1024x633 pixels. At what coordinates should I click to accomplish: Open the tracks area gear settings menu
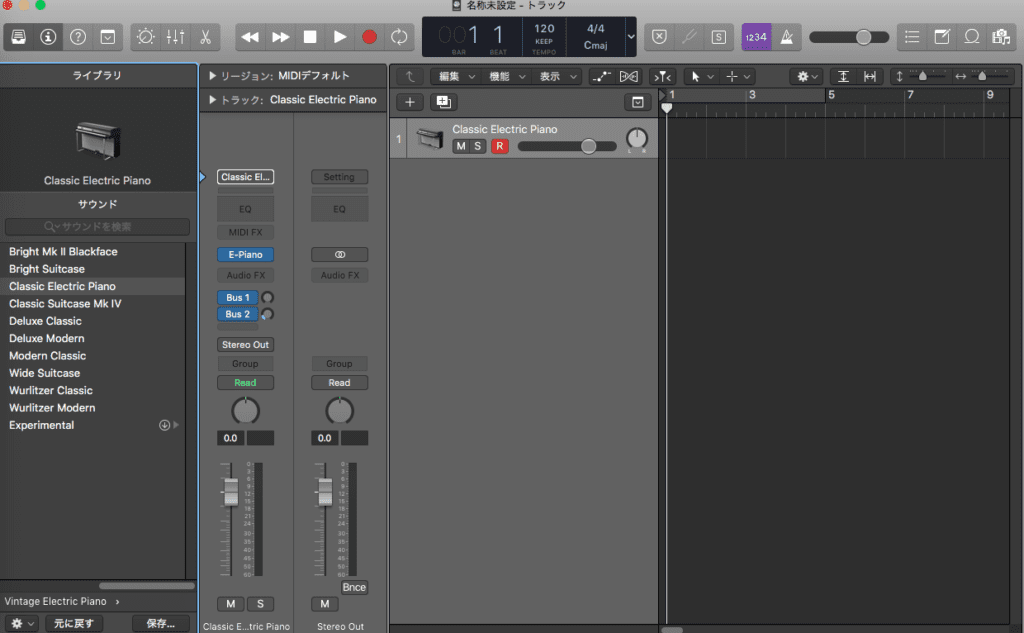[807, 76]
